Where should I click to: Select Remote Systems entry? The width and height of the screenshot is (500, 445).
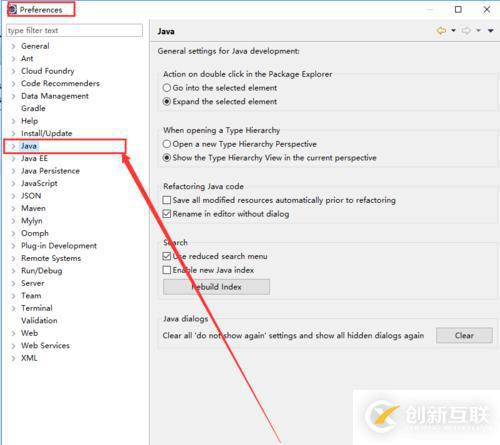click(51, 258)
